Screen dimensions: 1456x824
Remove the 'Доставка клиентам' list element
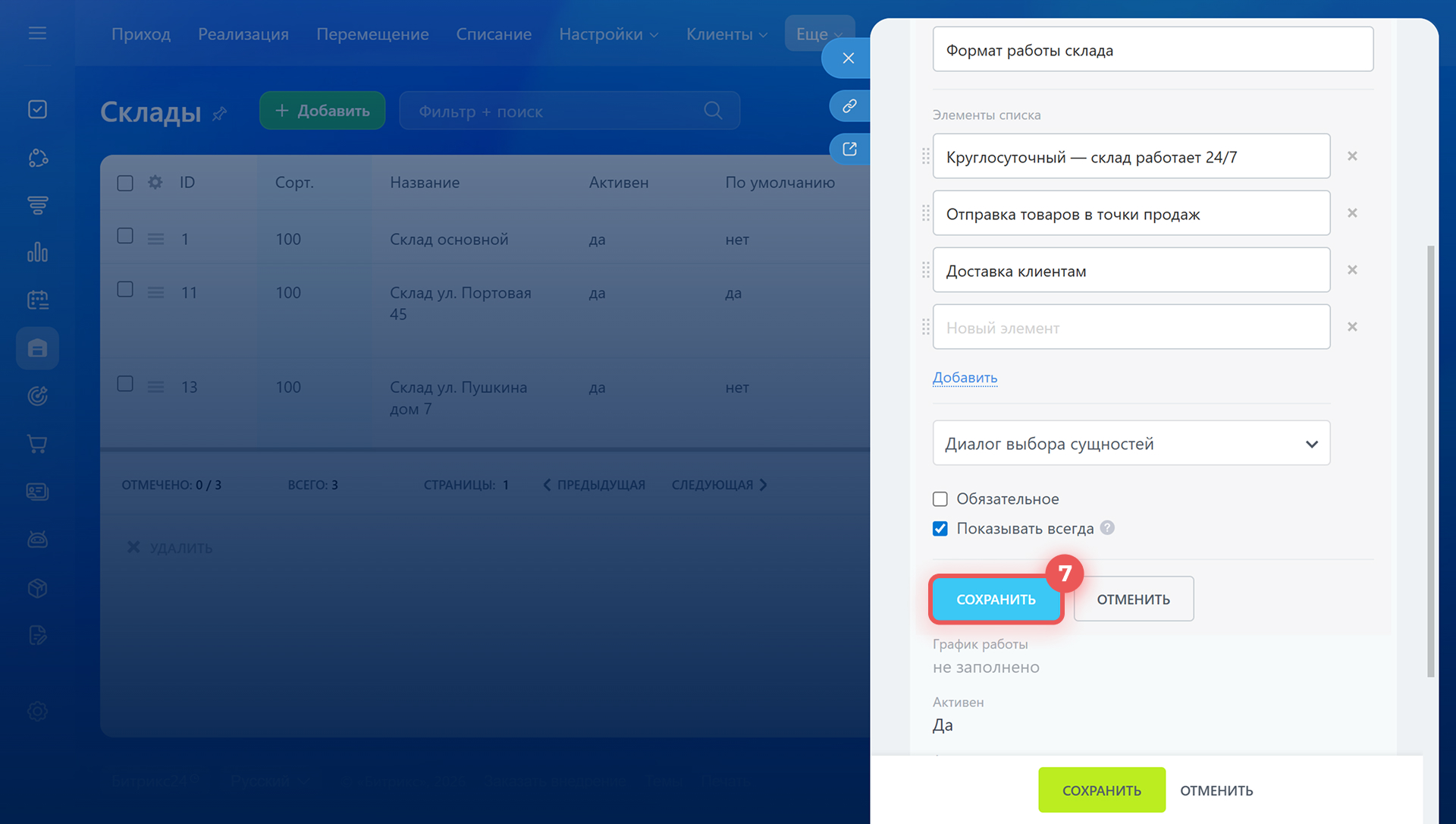tap(1352, 270)
